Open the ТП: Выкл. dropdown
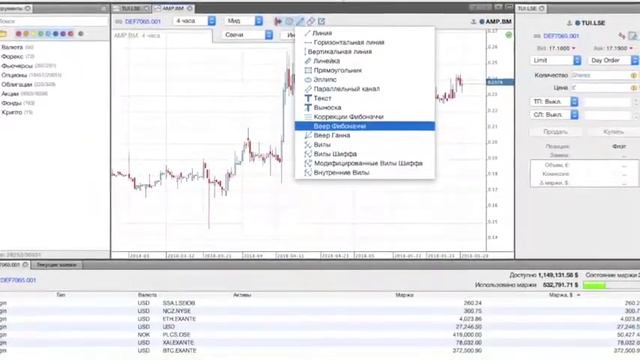This screenshot has height=360, width=640. coord(554,102)
